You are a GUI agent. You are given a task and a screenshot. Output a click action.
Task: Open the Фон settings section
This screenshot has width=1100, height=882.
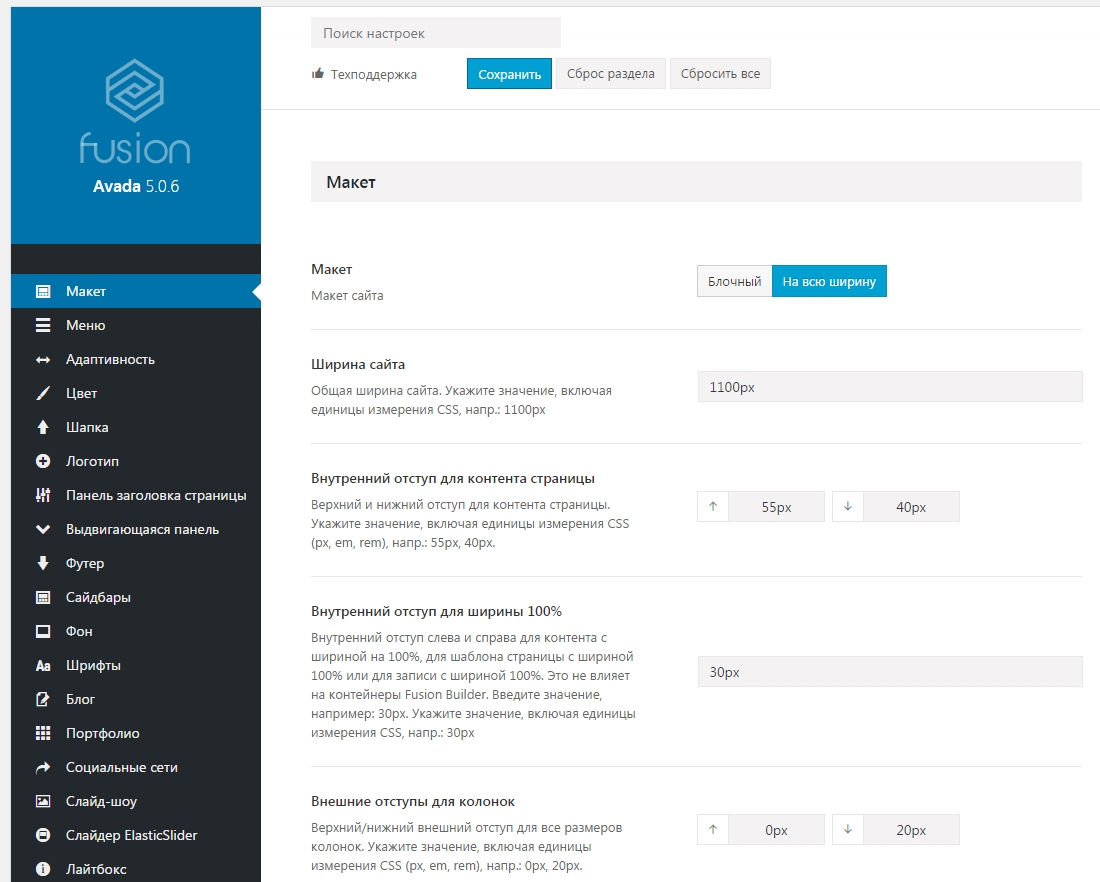click(x=136, y=632)
